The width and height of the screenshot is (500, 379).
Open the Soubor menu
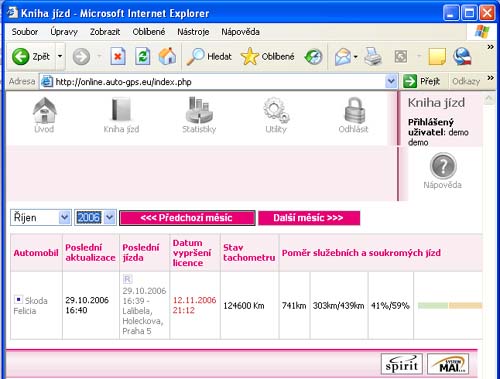pyautogui.click(x=25, y=32)
